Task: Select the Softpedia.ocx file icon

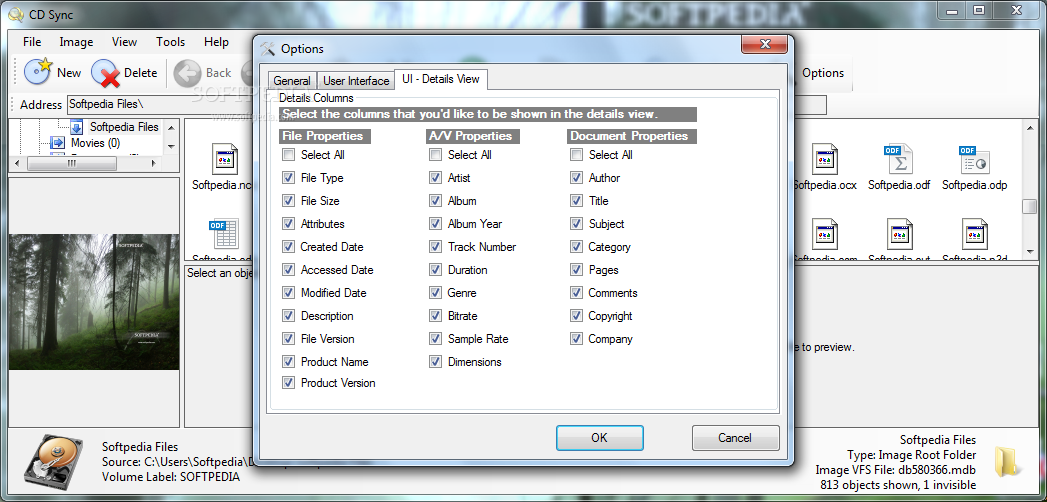Action: tap(825, 160)
